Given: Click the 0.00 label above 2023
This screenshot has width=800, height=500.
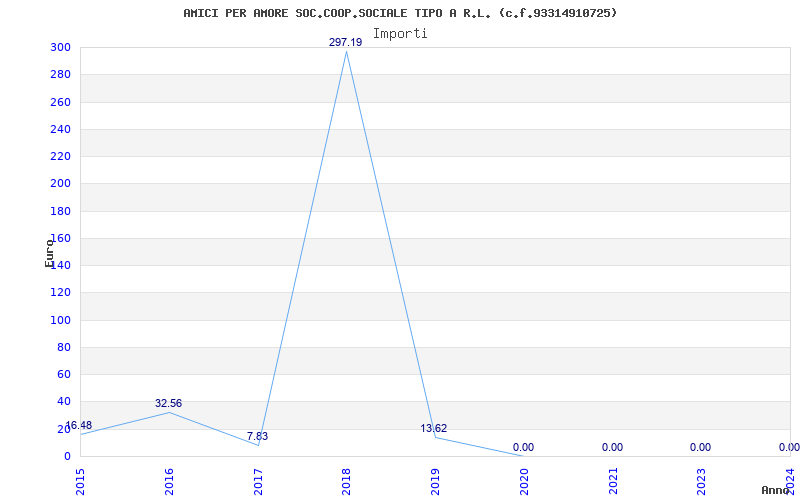Looking at the screenshot, I should click(701, 447).
